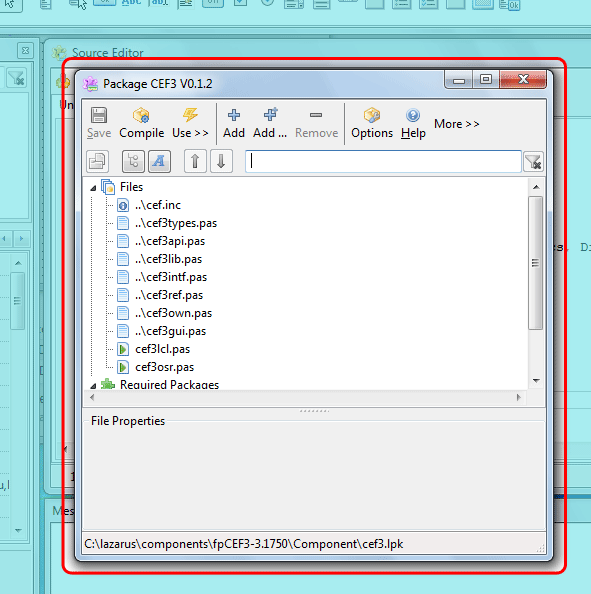Viewport: 591px width, 594px height.
Task: Select ..\cef.inc in file list
Action: [x=158, y=205]
